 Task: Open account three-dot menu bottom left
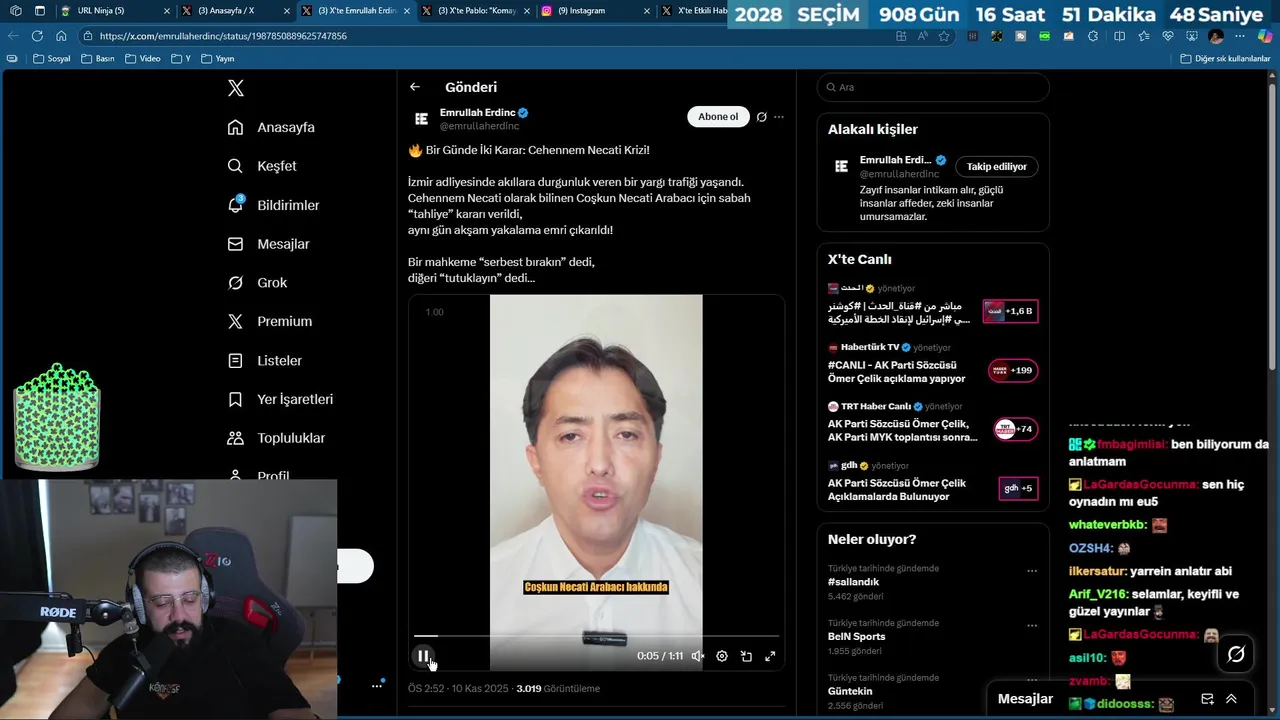(377, 685)
